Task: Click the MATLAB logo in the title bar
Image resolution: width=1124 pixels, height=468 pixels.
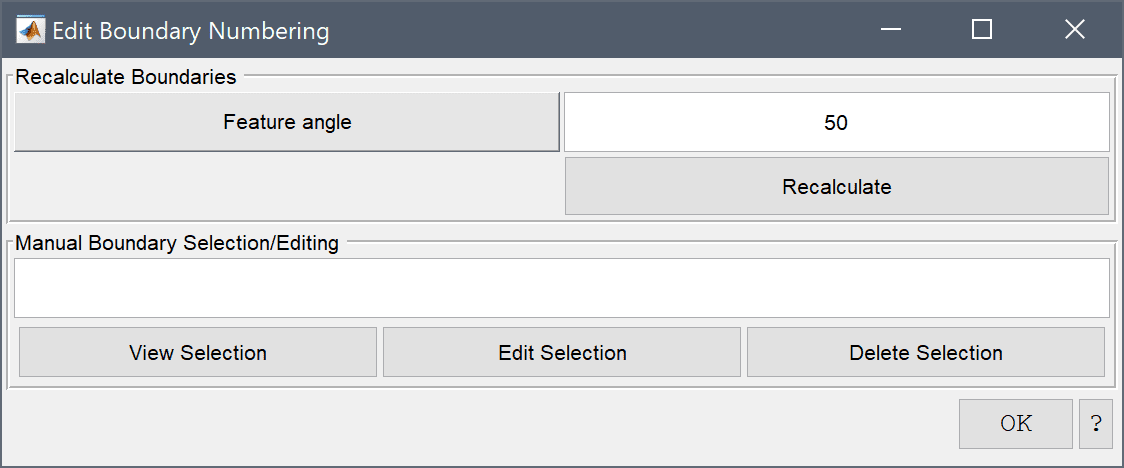Action: [x=30, y=30]
